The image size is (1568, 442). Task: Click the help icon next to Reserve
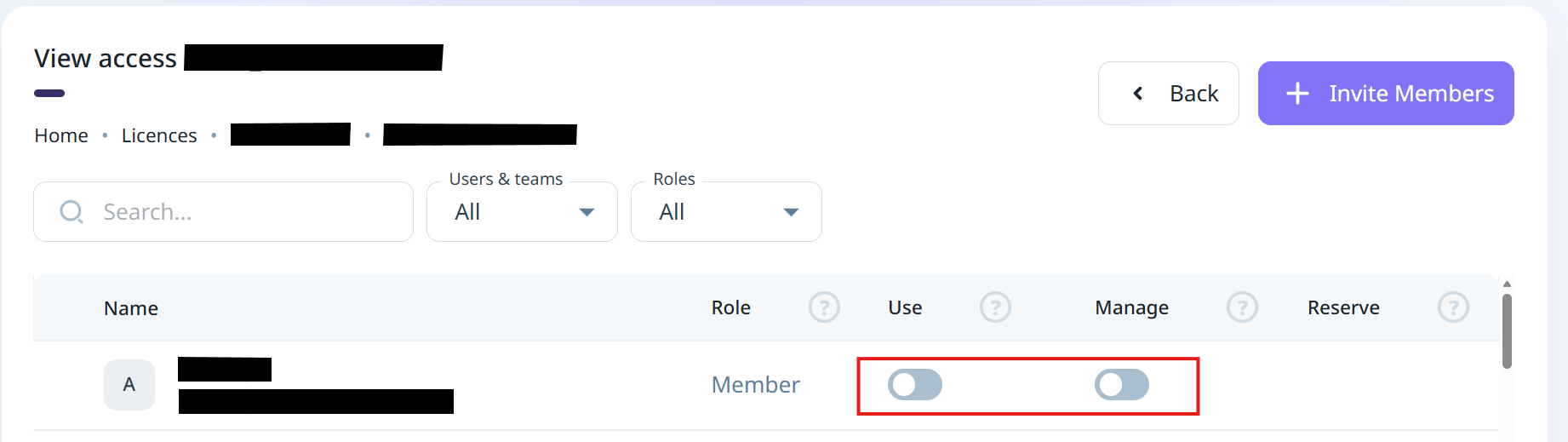pyautogui.click(x=1453, y=307)
